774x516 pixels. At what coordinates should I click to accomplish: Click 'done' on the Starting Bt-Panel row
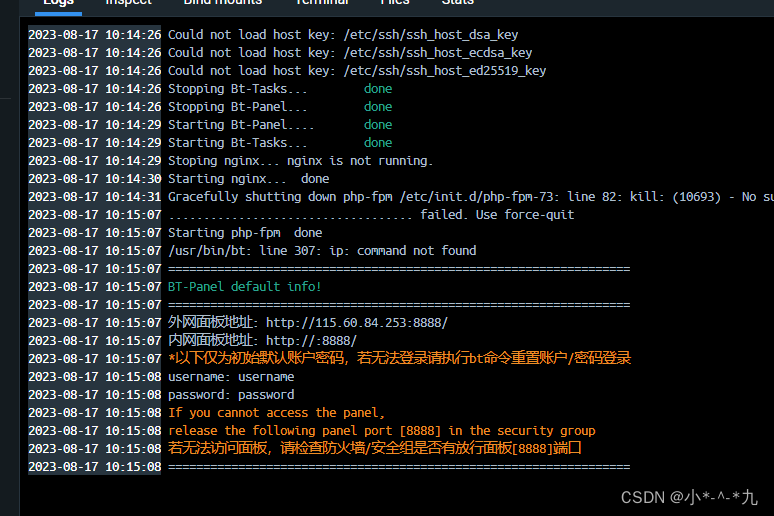click(378, 125)
